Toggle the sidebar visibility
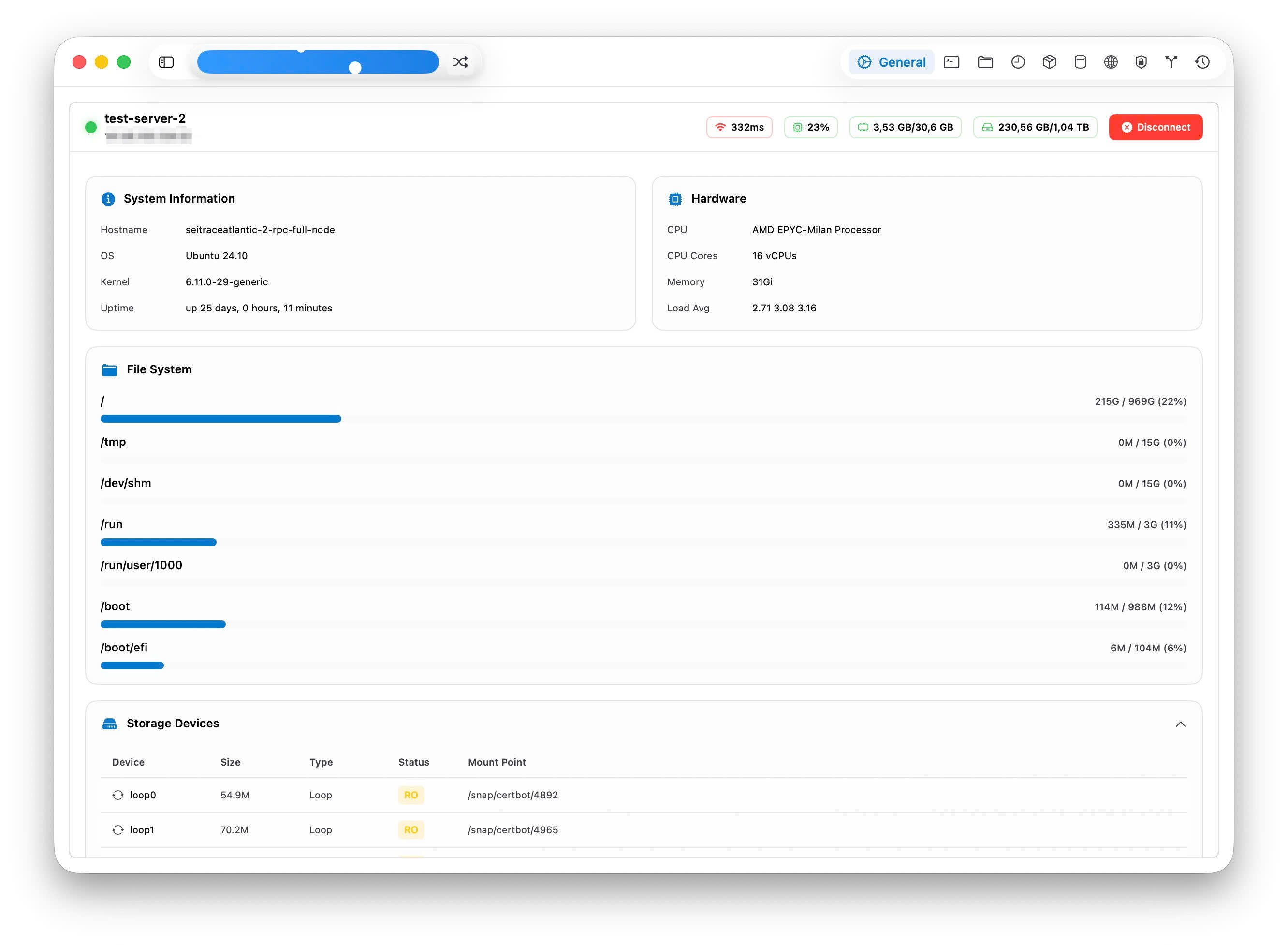 click(166, 62)
